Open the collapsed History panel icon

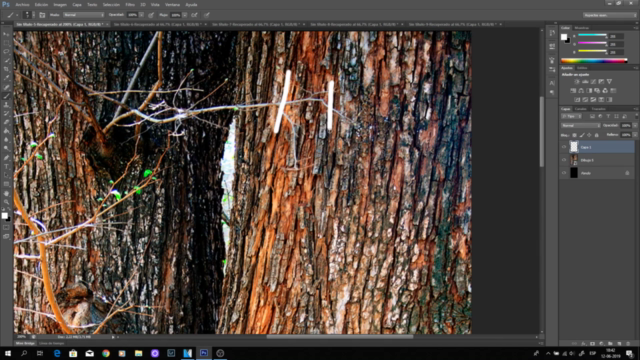(x=552, y=33)
